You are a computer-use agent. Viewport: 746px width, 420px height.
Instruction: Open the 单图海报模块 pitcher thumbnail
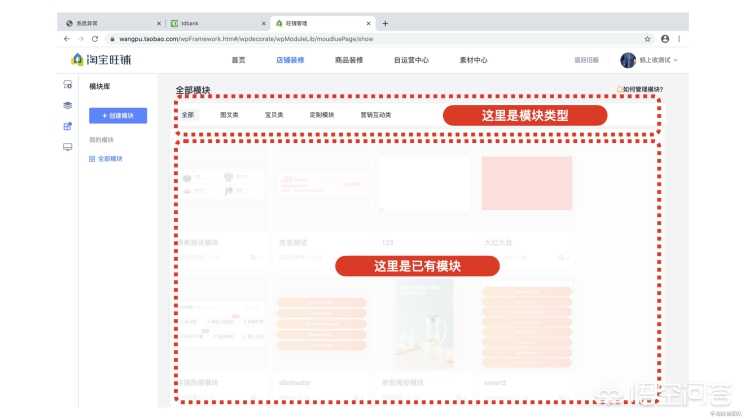pos(424,324)
